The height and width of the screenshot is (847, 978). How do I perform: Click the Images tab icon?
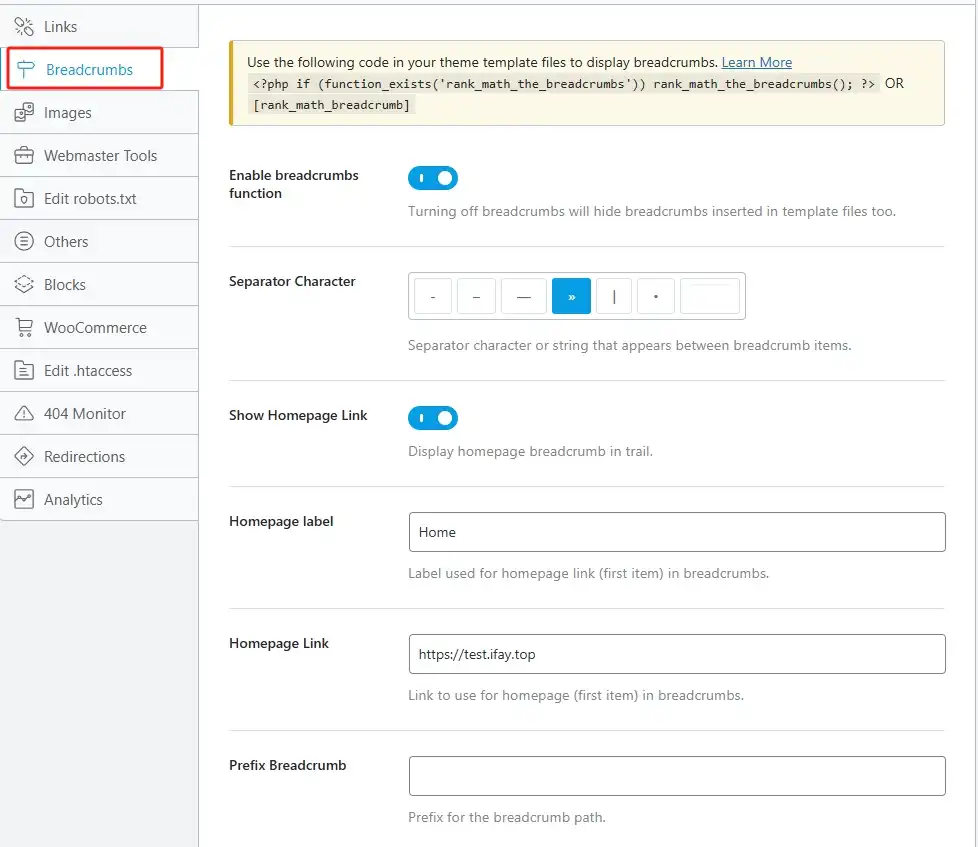pyautogui.click(x=24, y=112)
